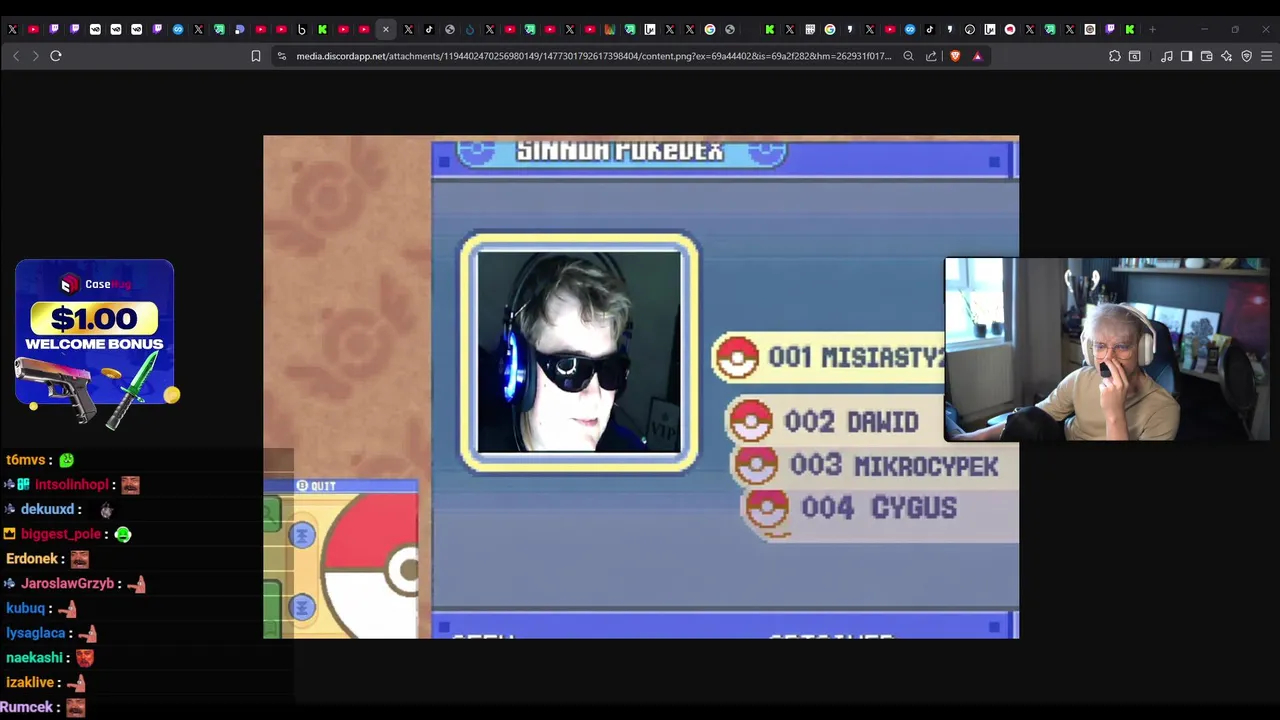Go forward to the next page
1280x720 pixels.
pos(36,56)
